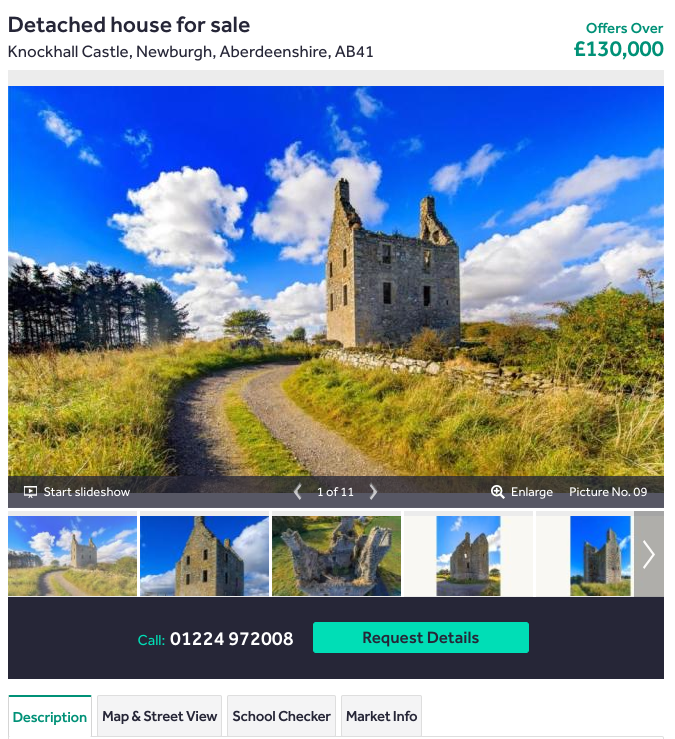
Task: Click the £130,000 price text
Action: (618, 49)
